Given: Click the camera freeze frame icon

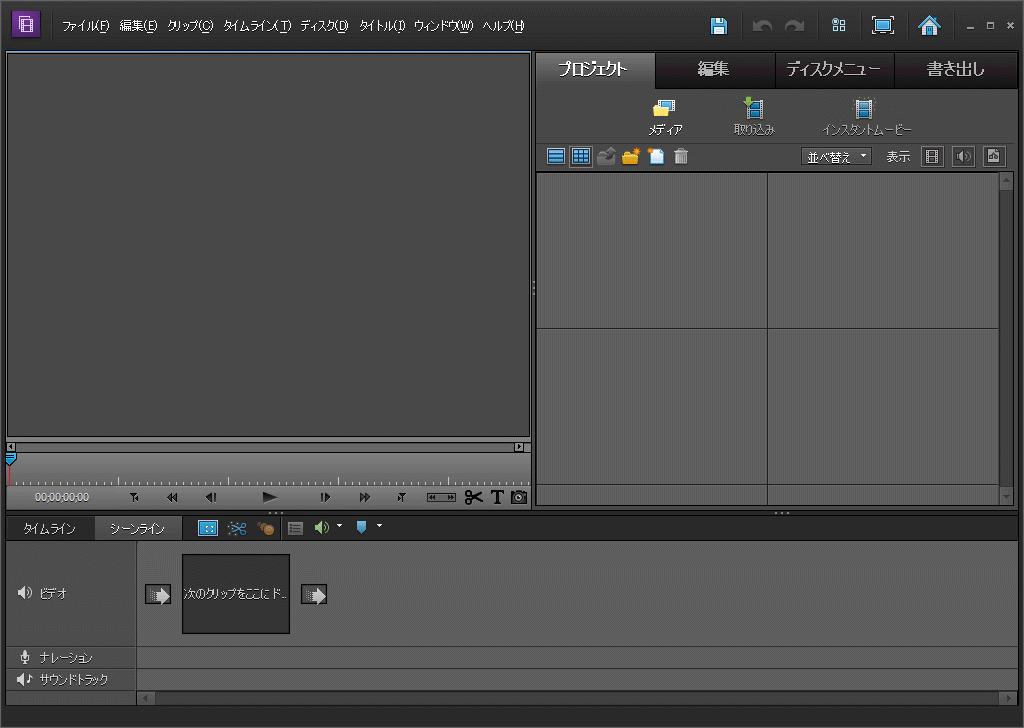Looking at the screenshot, I should (518, 497).
